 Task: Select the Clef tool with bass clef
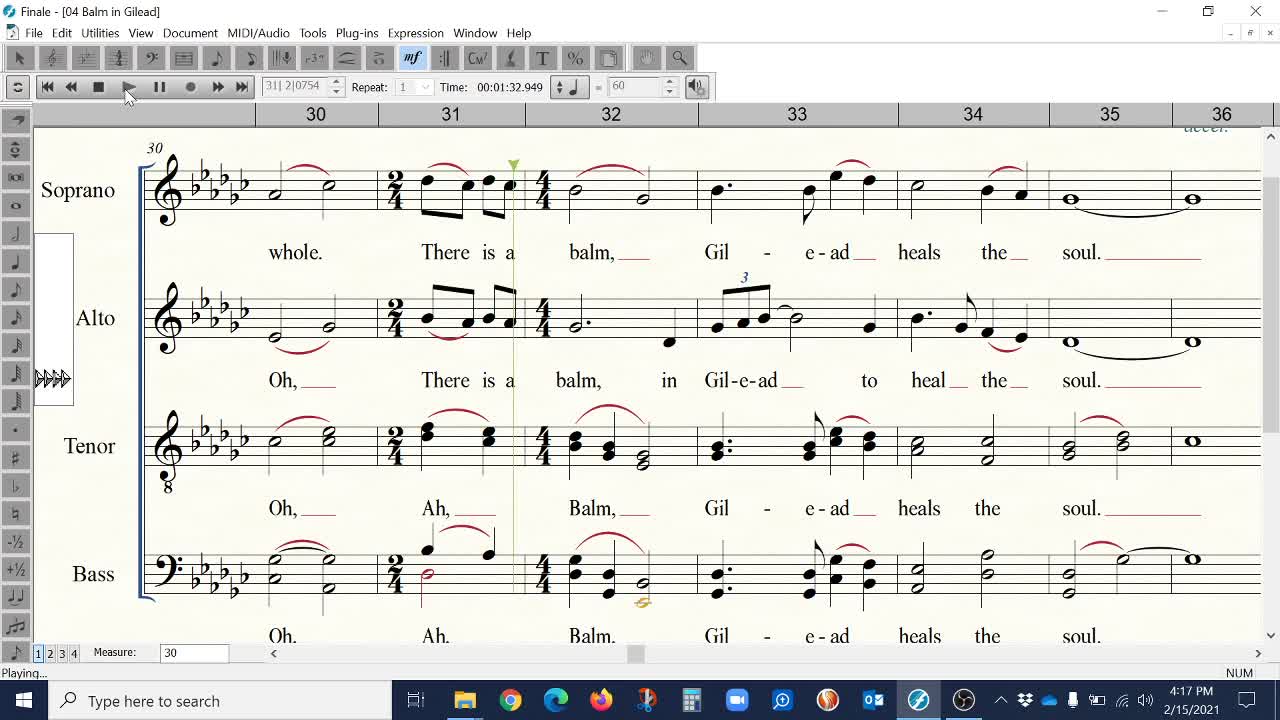(151, 58)
